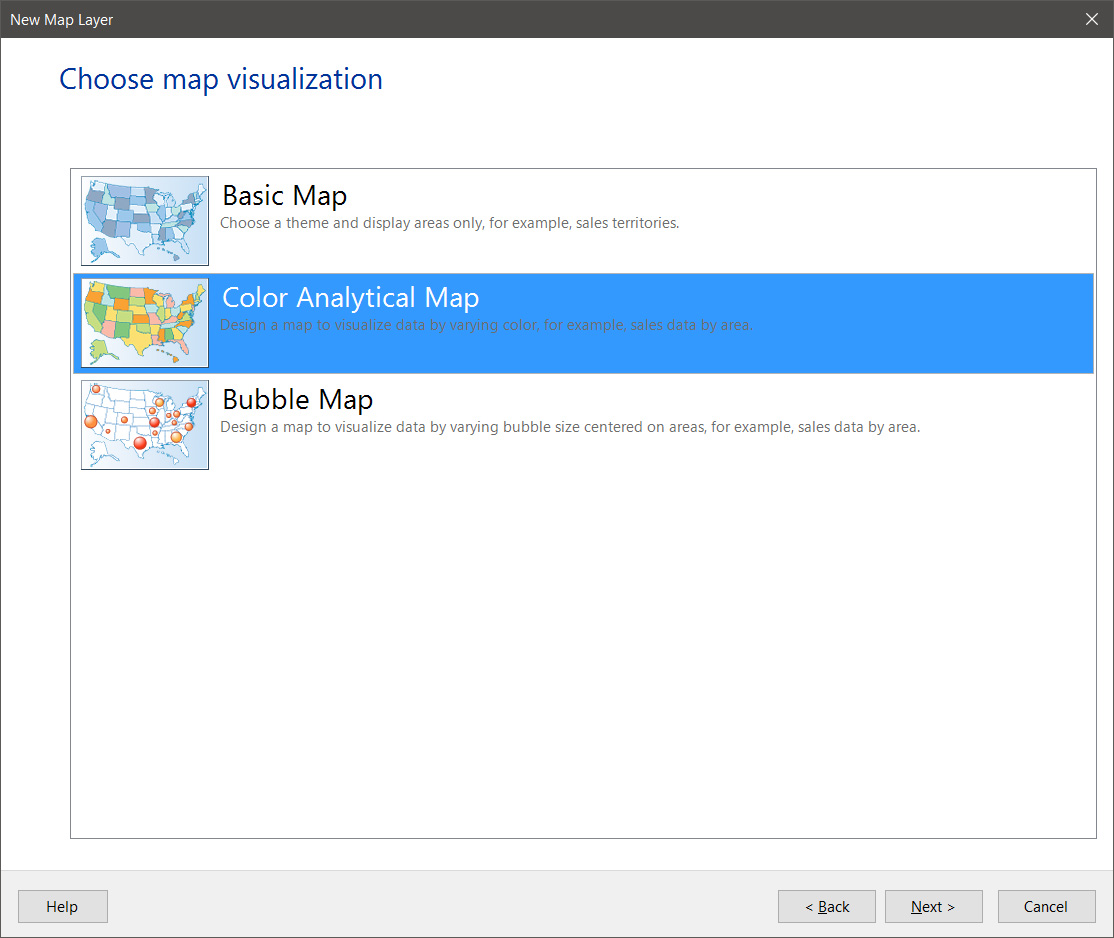Cancel the New Map Layer wizard
This screenshot has height=938, width=1114.
[x=1046, y=906]
